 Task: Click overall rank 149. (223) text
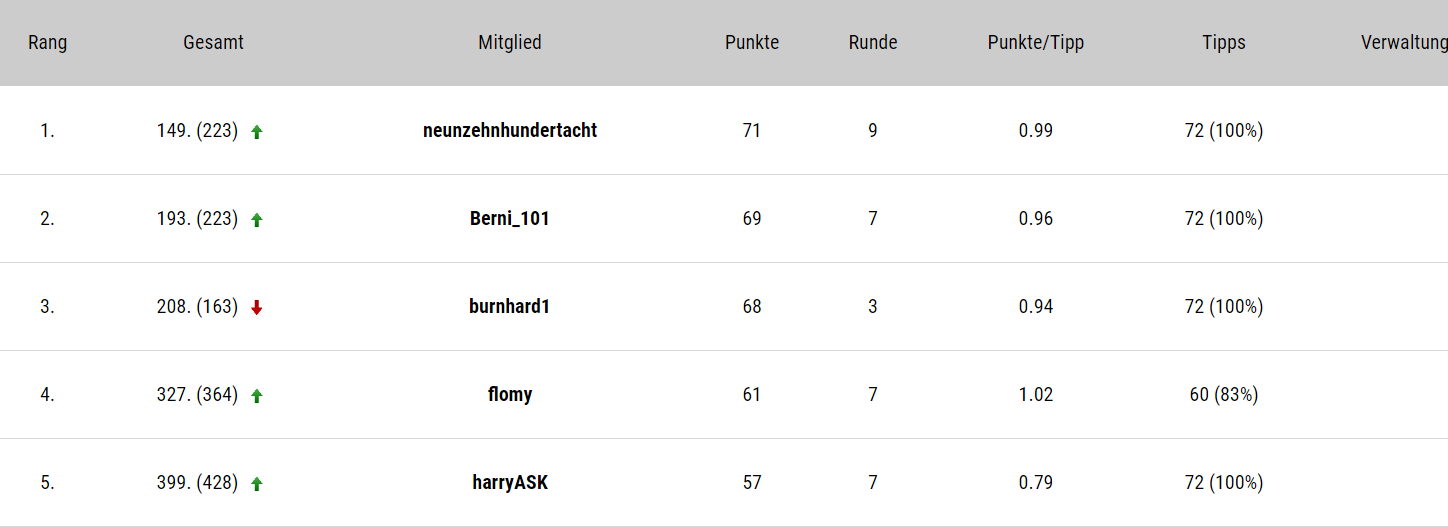coord(197,130)
